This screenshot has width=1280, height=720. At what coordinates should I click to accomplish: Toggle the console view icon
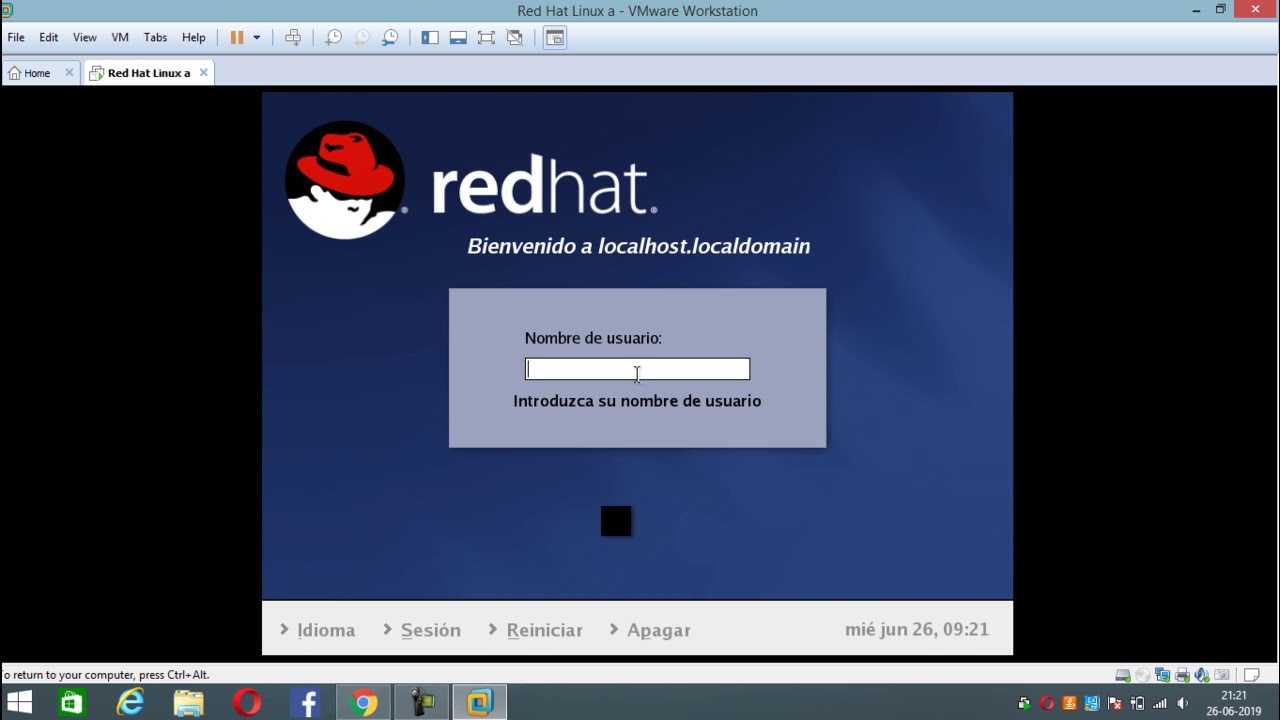click(x=555, y=37)
